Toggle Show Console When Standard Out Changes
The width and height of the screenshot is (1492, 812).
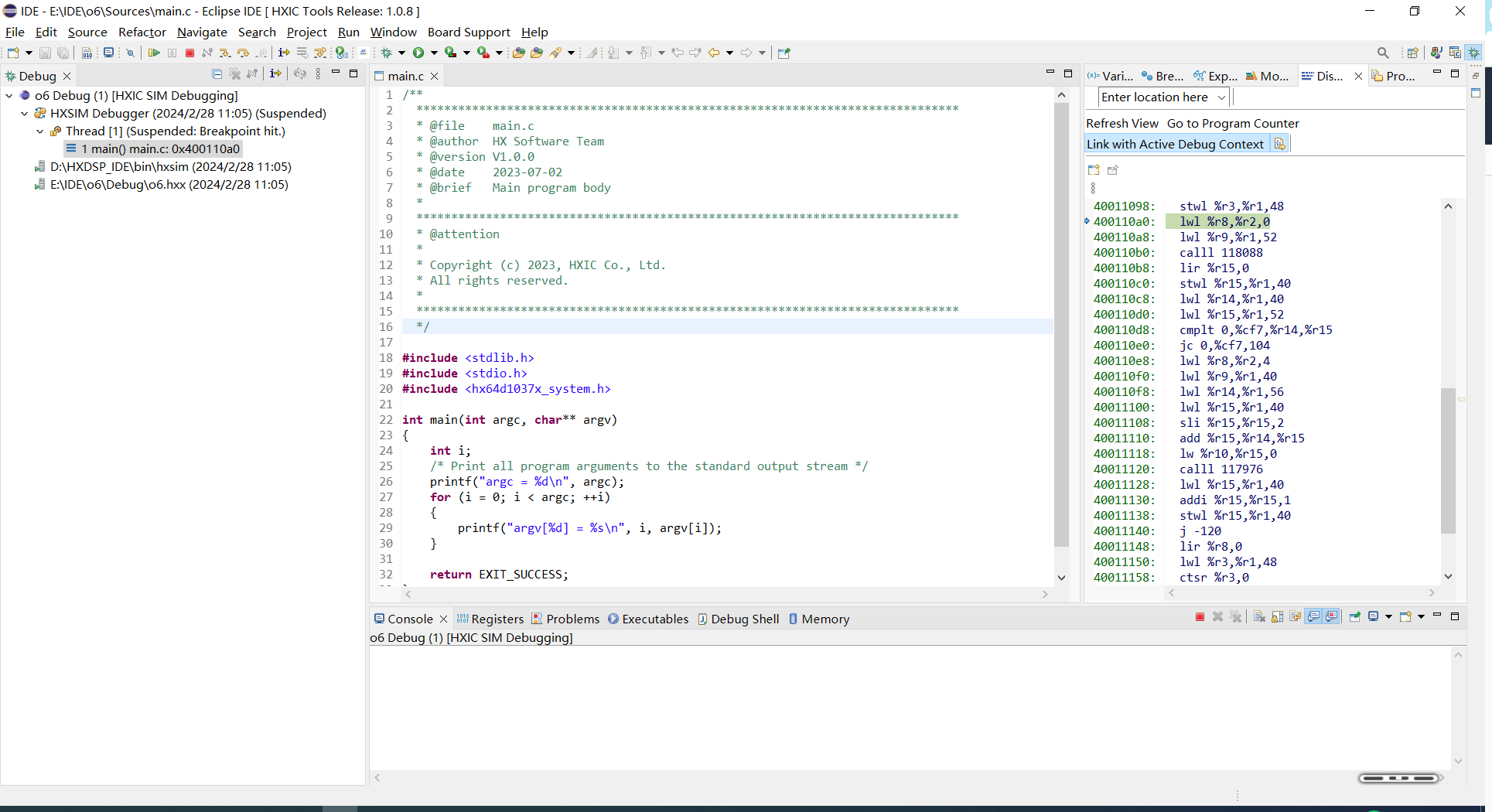point(1313,616)
